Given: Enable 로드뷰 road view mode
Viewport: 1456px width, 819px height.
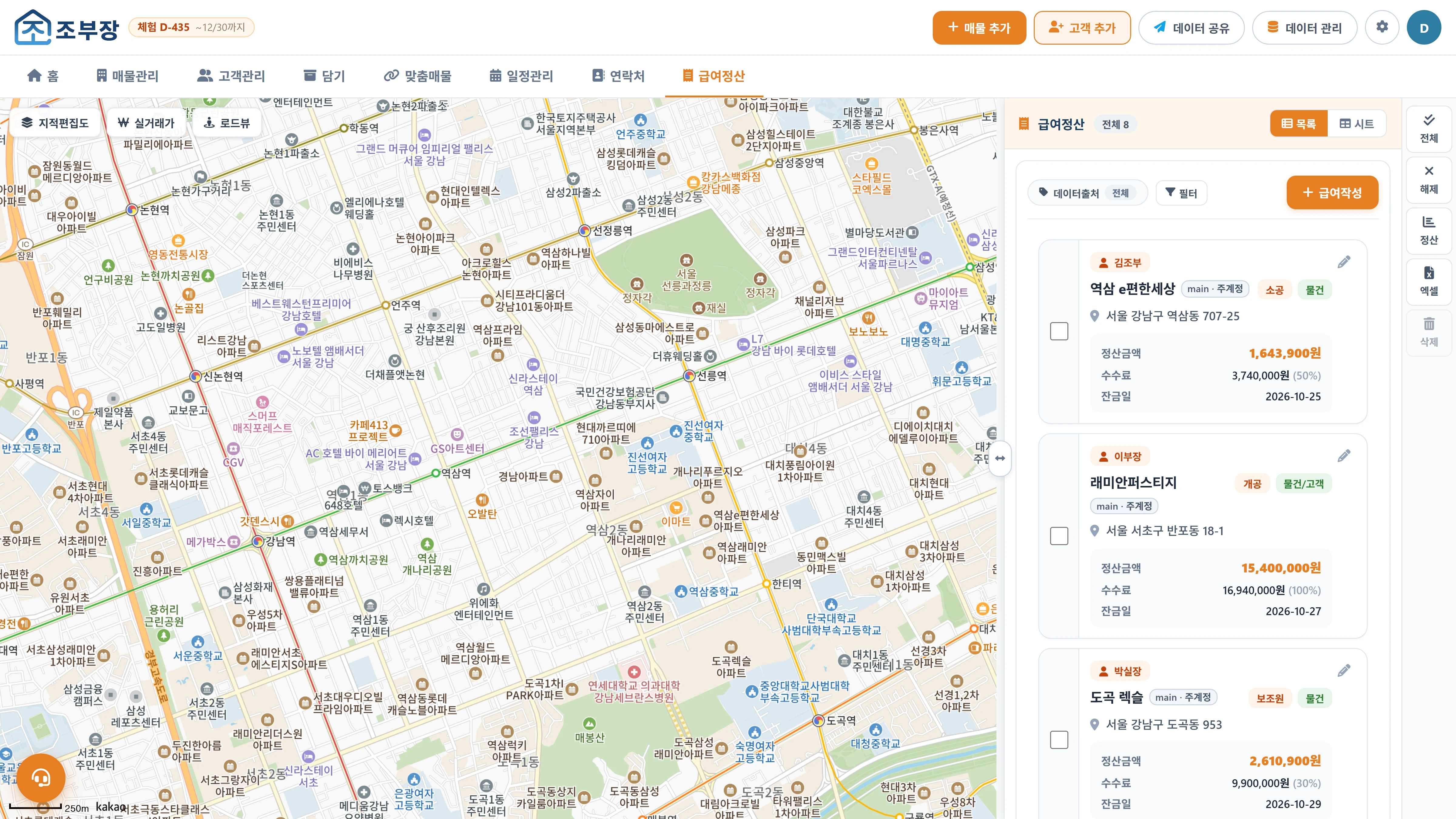Looking at the screenshot, I should point(227,123).
